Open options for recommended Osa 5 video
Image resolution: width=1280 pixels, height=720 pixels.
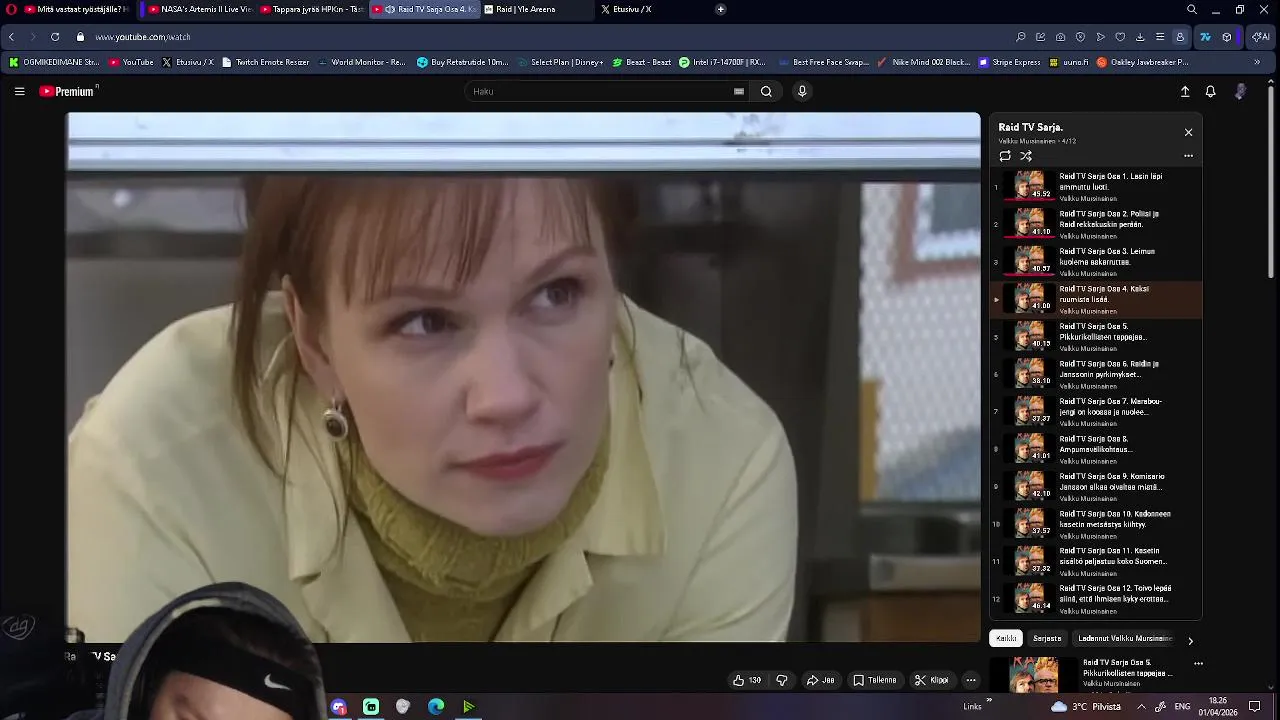pos(1198,663)
